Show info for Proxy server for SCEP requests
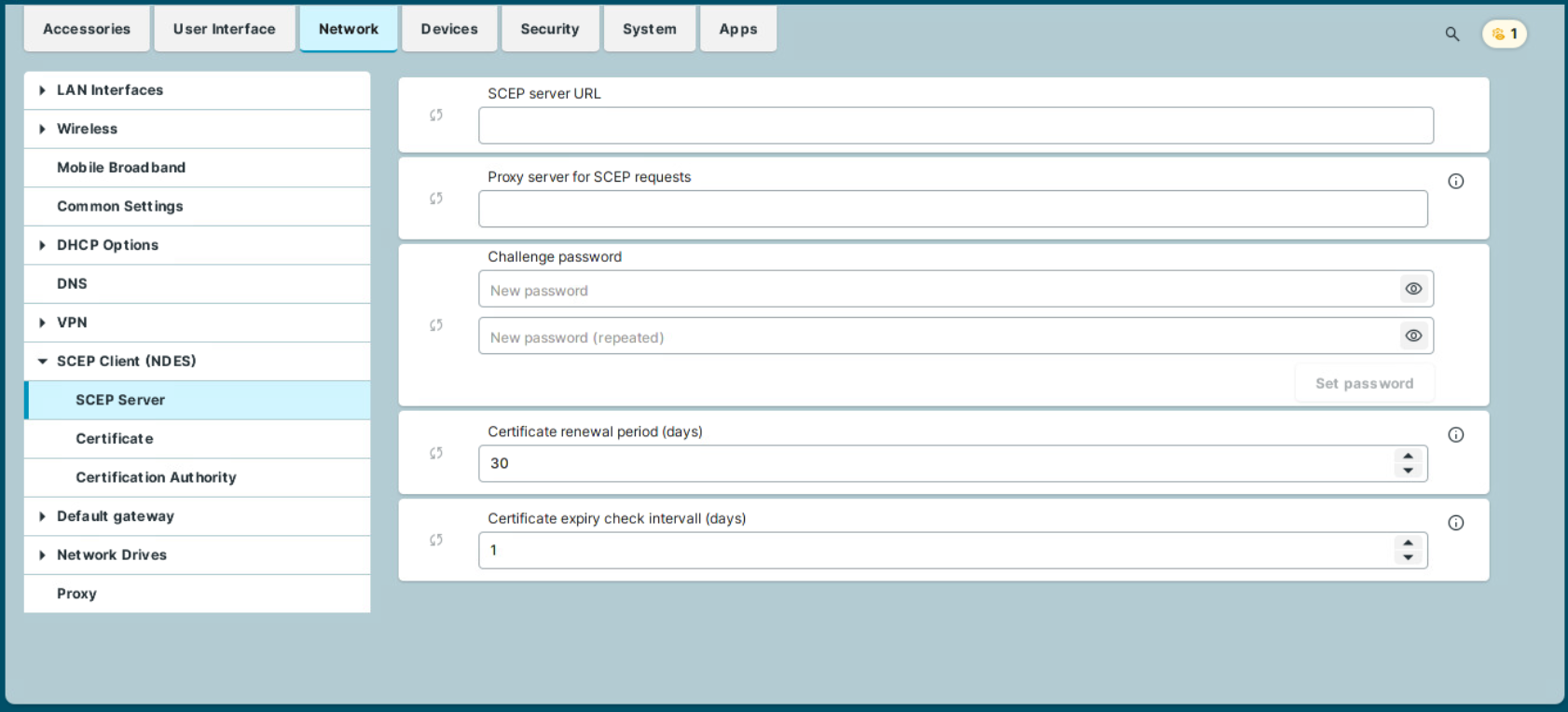Screen dimensions: 1568x712 click(1455, 182)
